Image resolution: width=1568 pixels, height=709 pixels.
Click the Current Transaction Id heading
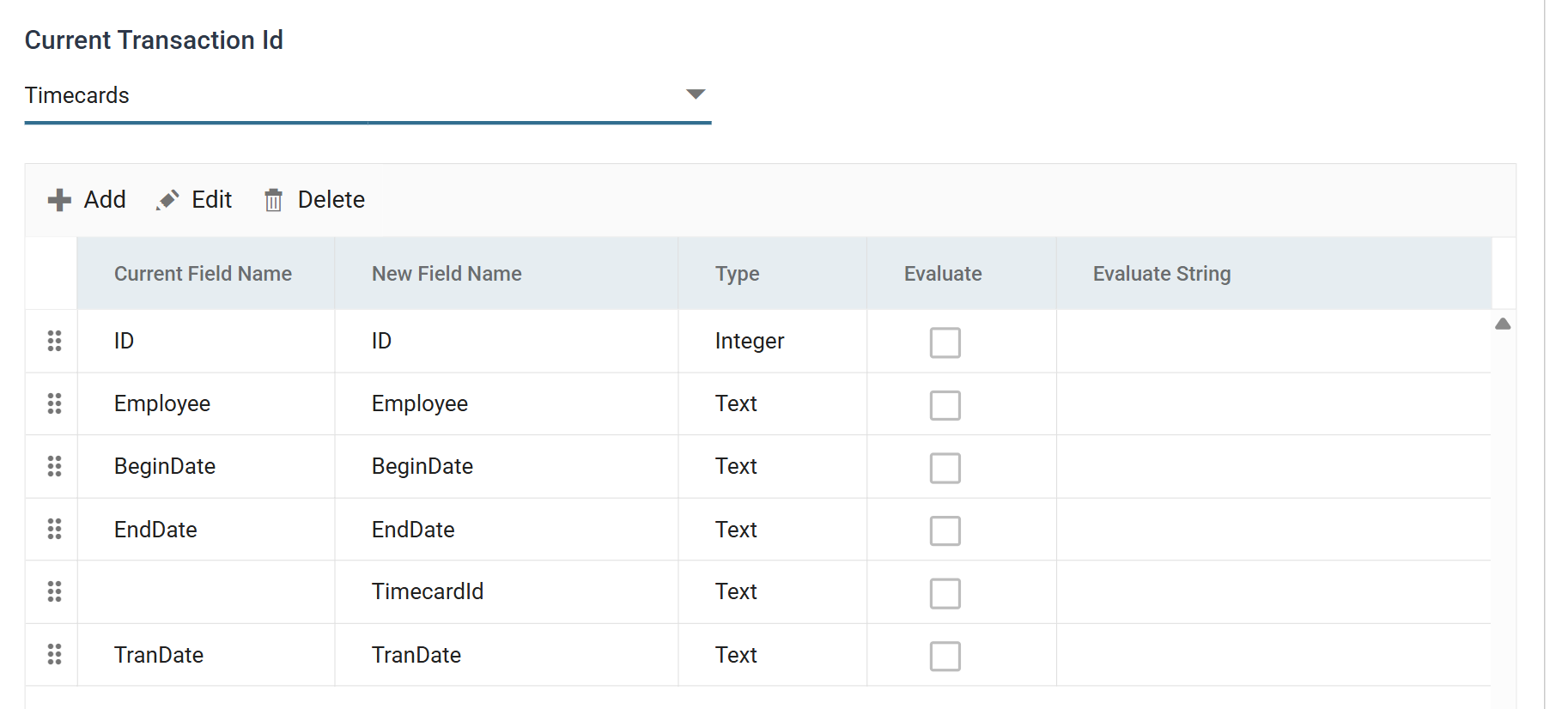tap(154, 40)
